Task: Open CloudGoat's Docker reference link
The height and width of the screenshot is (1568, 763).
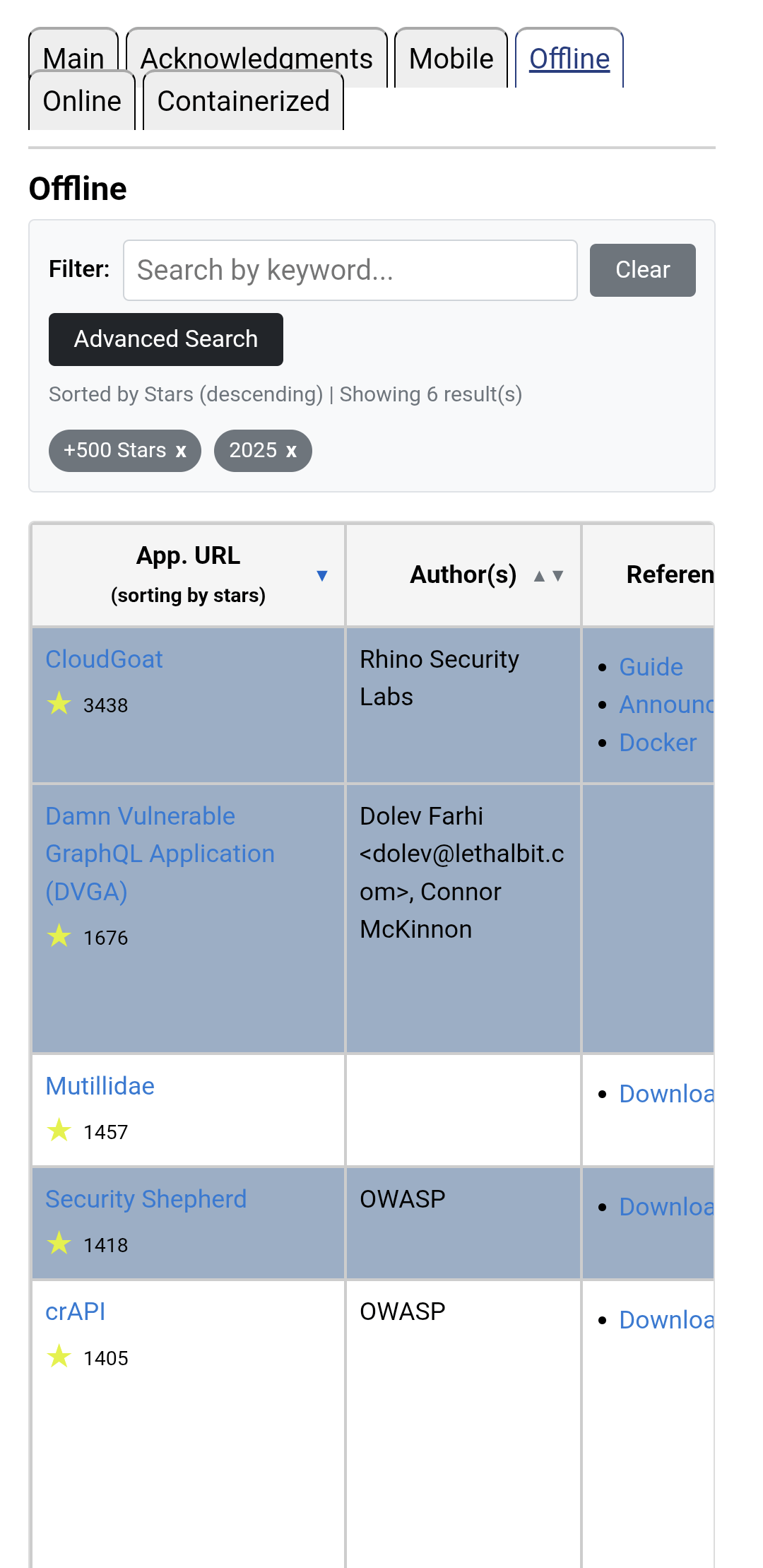Action: (x=658, y=742)
